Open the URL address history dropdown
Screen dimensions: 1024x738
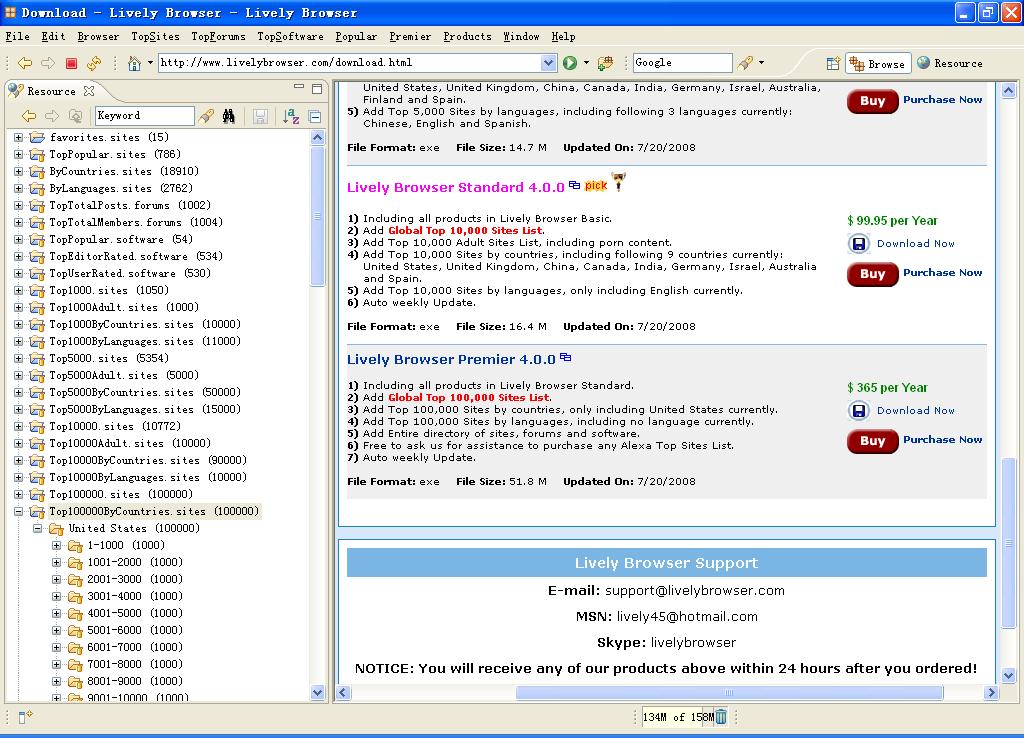(x=549, y=63)
